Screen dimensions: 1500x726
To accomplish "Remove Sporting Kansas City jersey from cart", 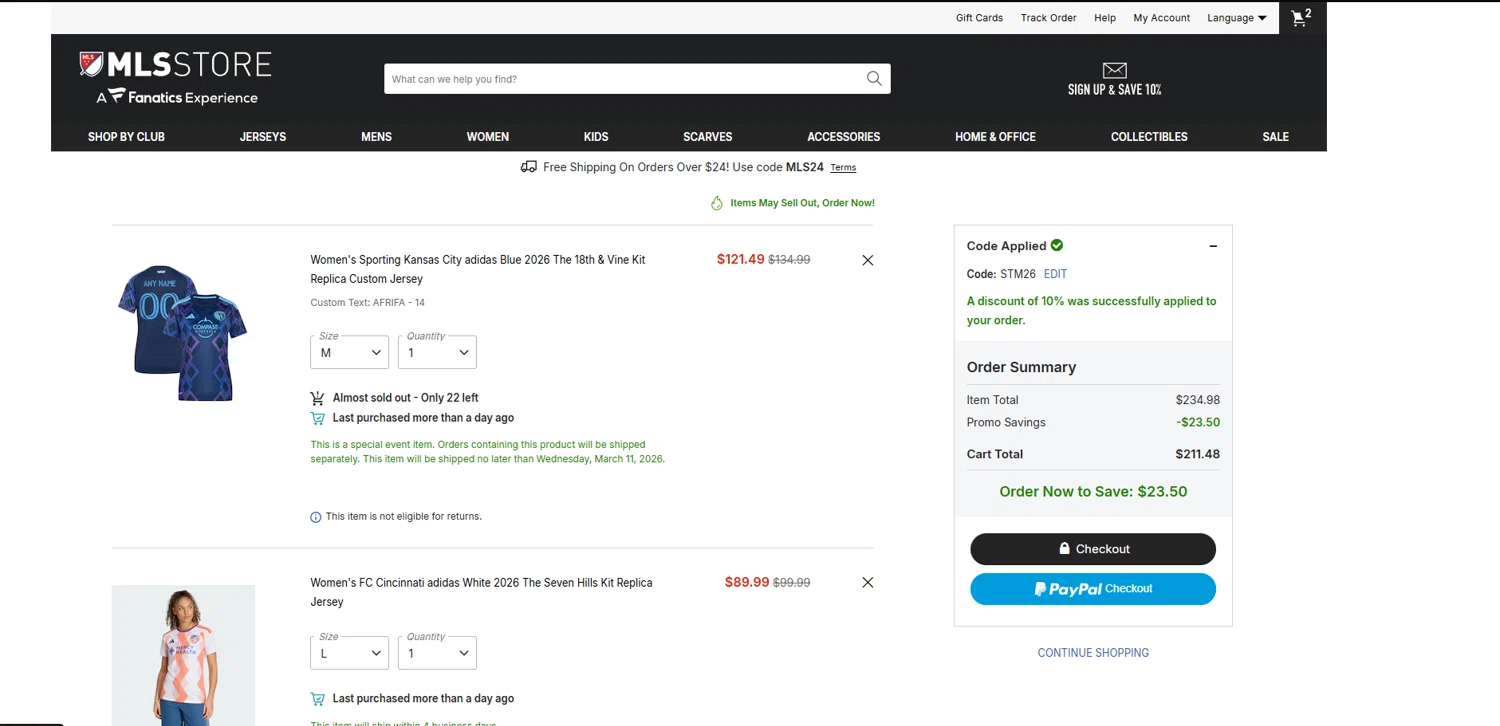I will 867,260.
